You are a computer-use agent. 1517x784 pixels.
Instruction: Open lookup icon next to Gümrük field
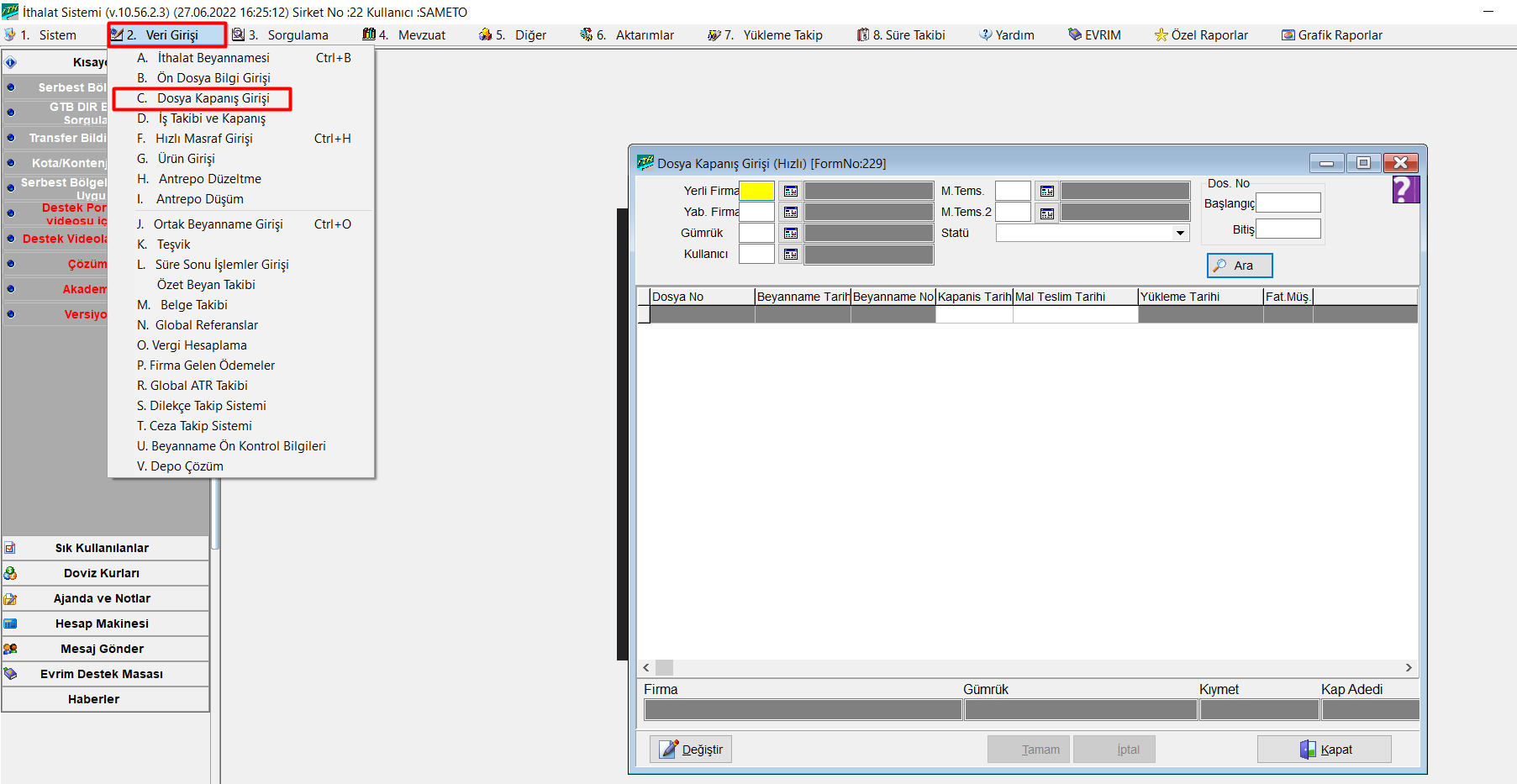tap(790, 234)
